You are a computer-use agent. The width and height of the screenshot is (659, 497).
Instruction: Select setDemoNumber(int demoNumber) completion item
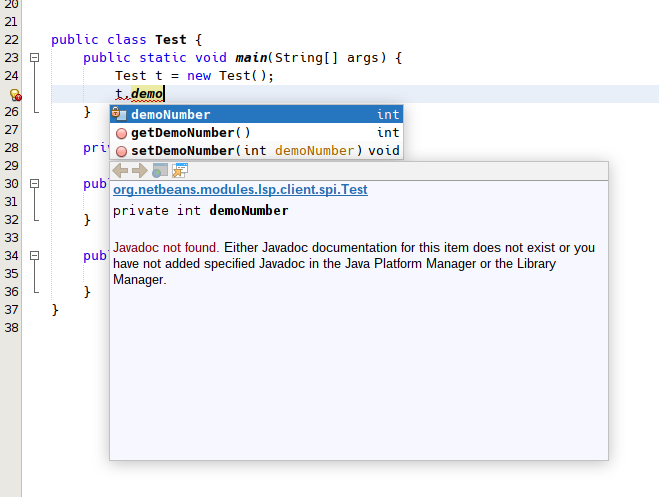pyautogui.click(x=256, y=150)
